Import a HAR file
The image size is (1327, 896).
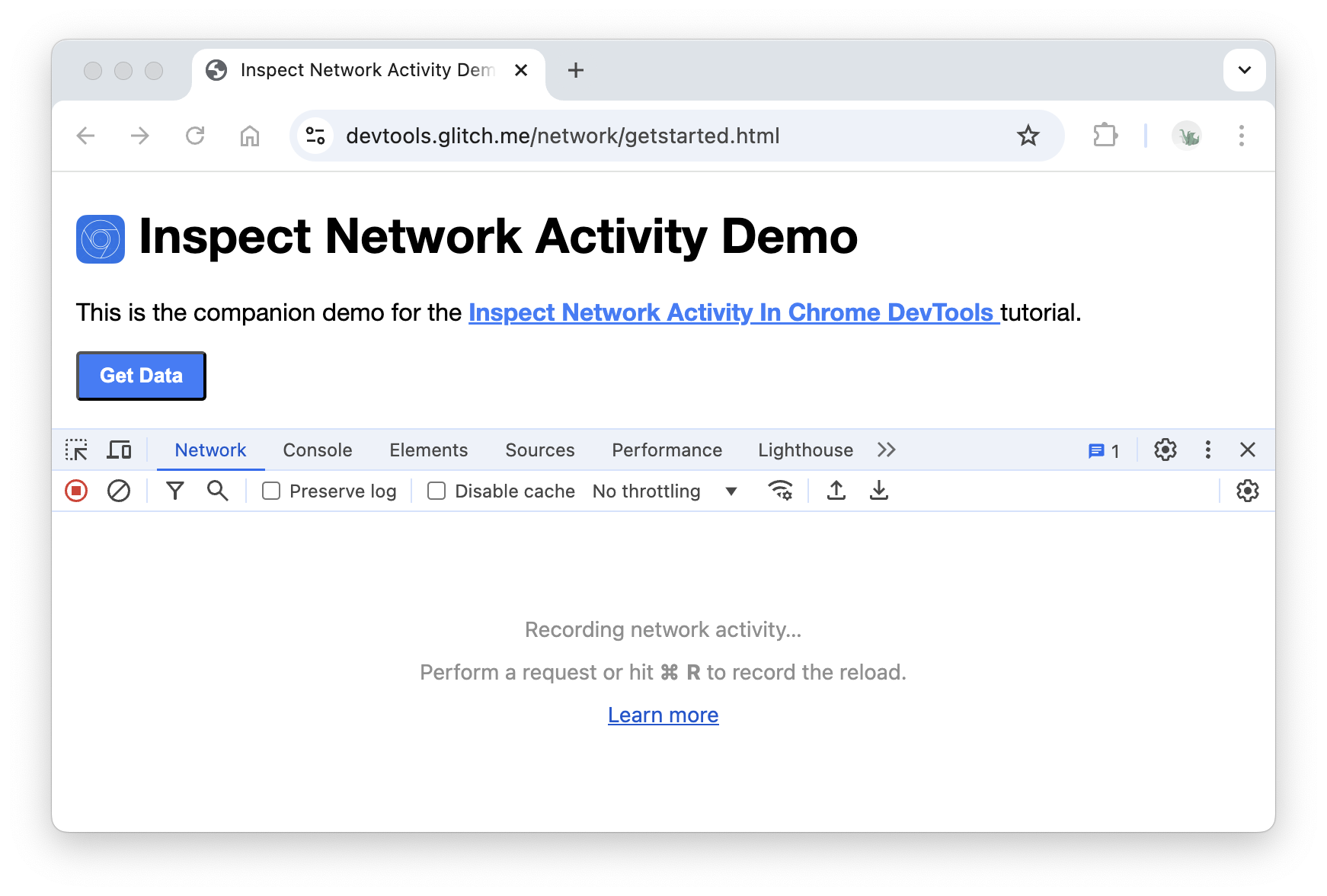pyautogui.click(x=836, y=491)
